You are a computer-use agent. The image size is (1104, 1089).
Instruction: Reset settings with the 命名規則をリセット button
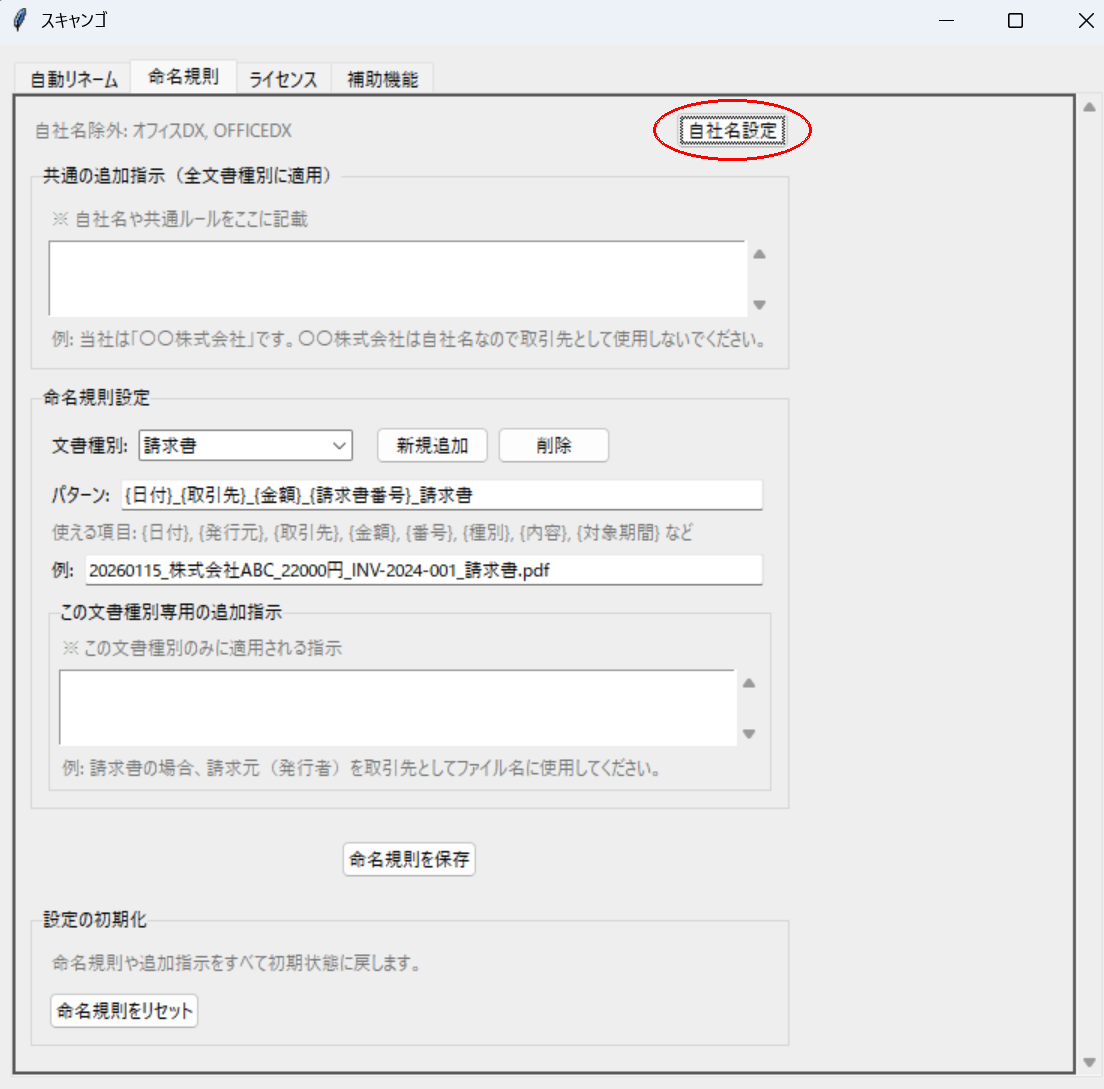click(123, 1010)
